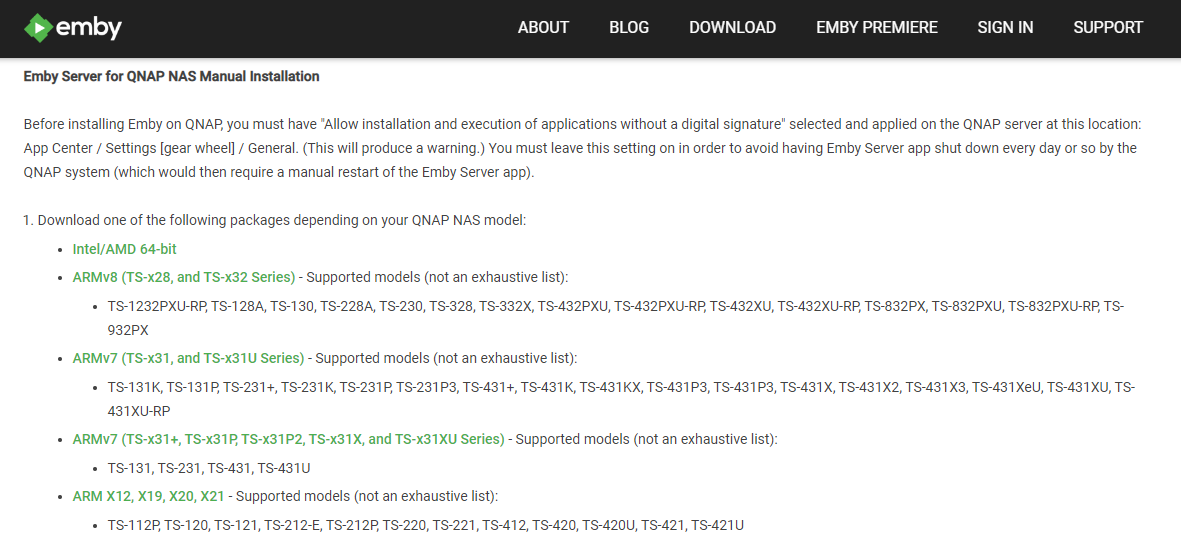Click the model list starting with TS-112P

pos(426,525)
